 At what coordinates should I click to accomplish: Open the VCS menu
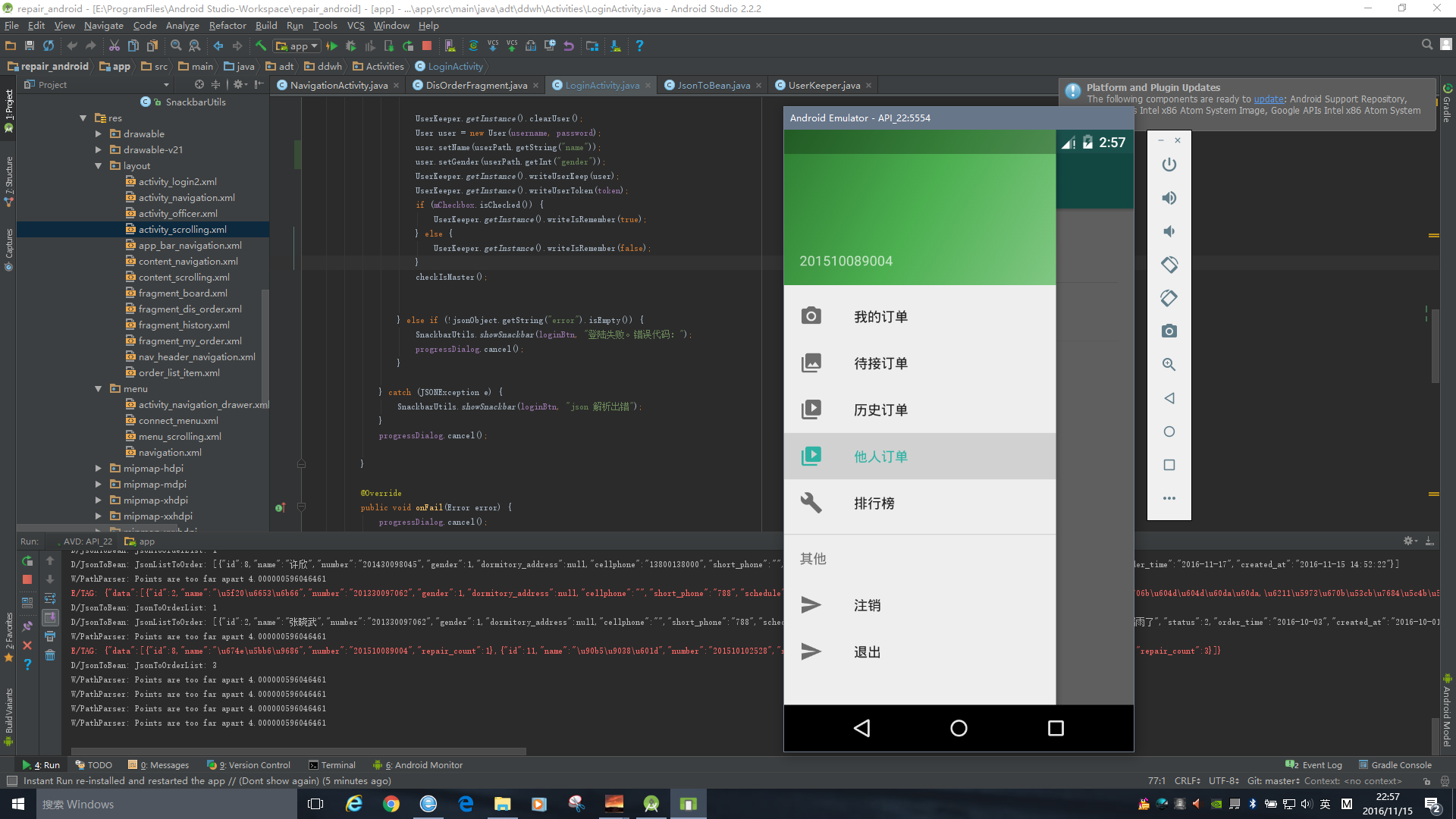[x=356, y=26]
